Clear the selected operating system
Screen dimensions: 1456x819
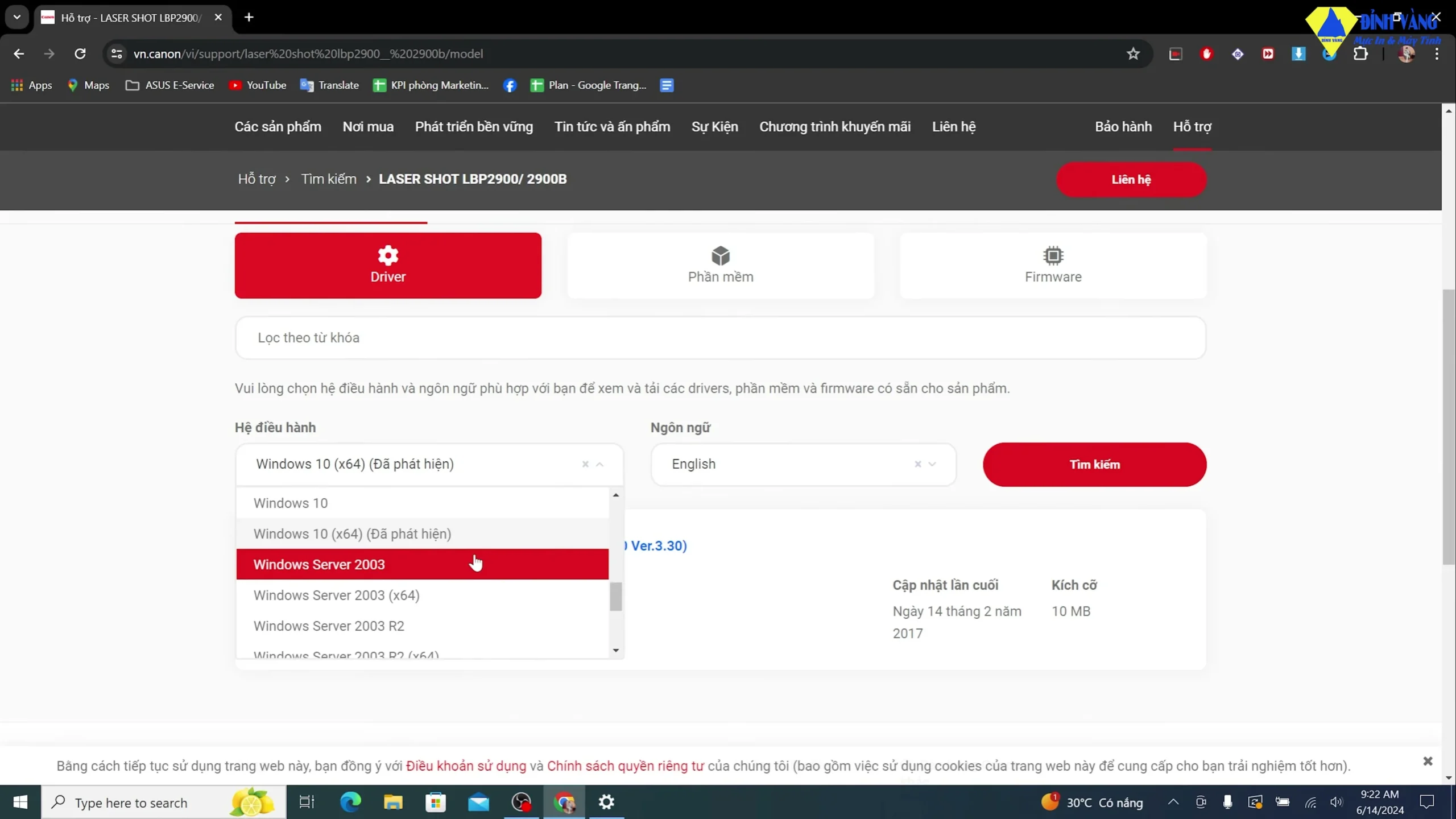pyautogui.click(x=585, y=465)
